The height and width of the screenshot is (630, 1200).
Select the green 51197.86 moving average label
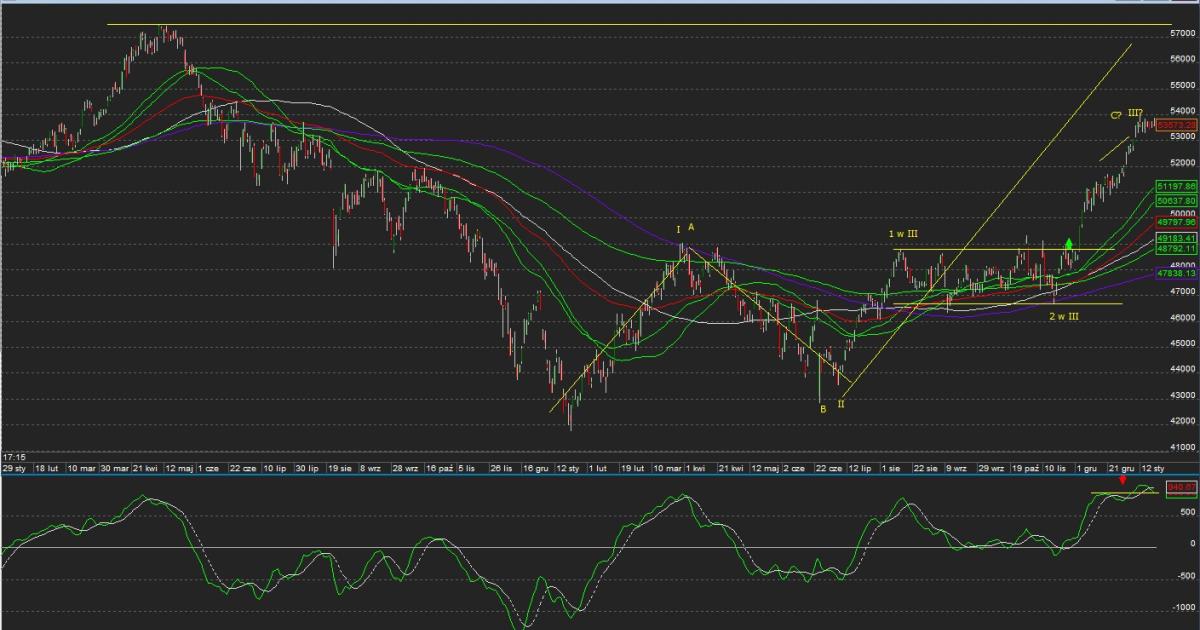tap(1177, 187)
